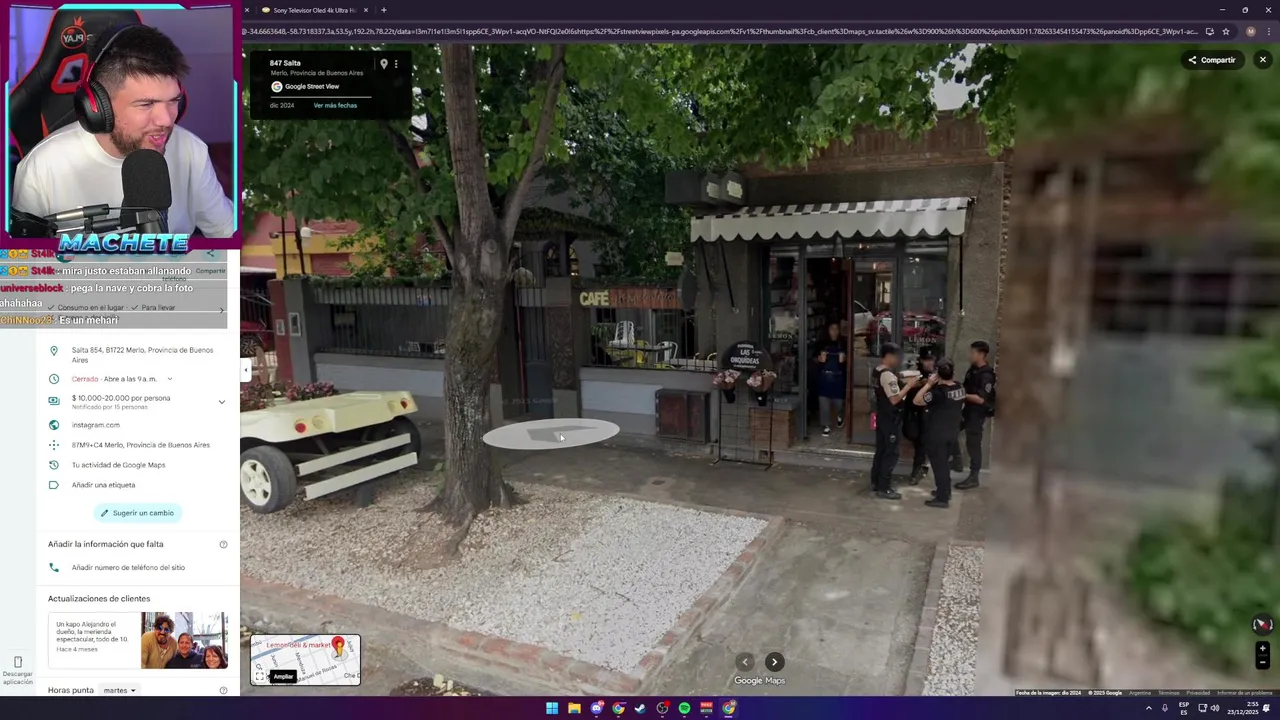Go to the previous Street View image arrow
The image size is (1280, 720).
coord(744,662)
